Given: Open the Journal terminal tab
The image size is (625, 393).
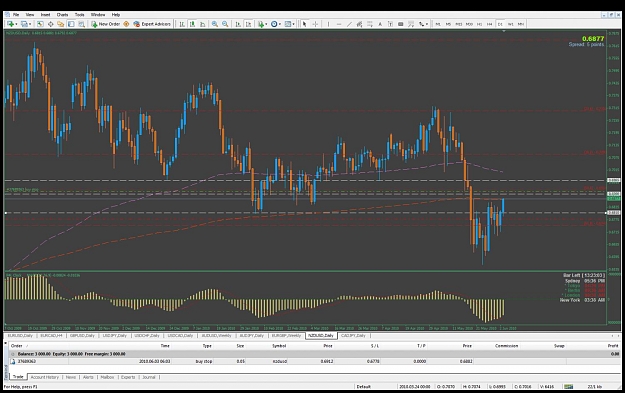Looking at the screenshot, I should tap(149, 377).
